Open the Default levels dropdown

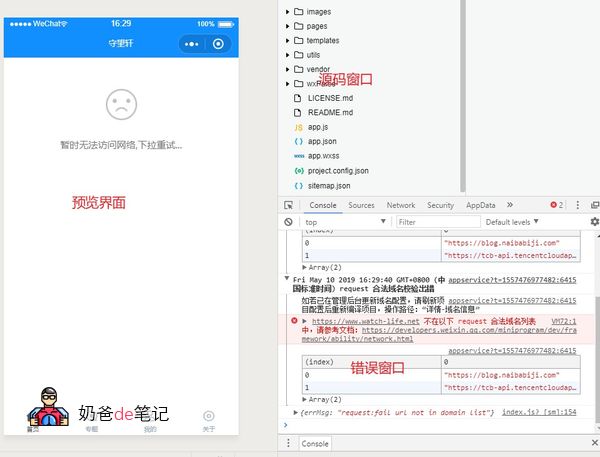click(512, 222)
